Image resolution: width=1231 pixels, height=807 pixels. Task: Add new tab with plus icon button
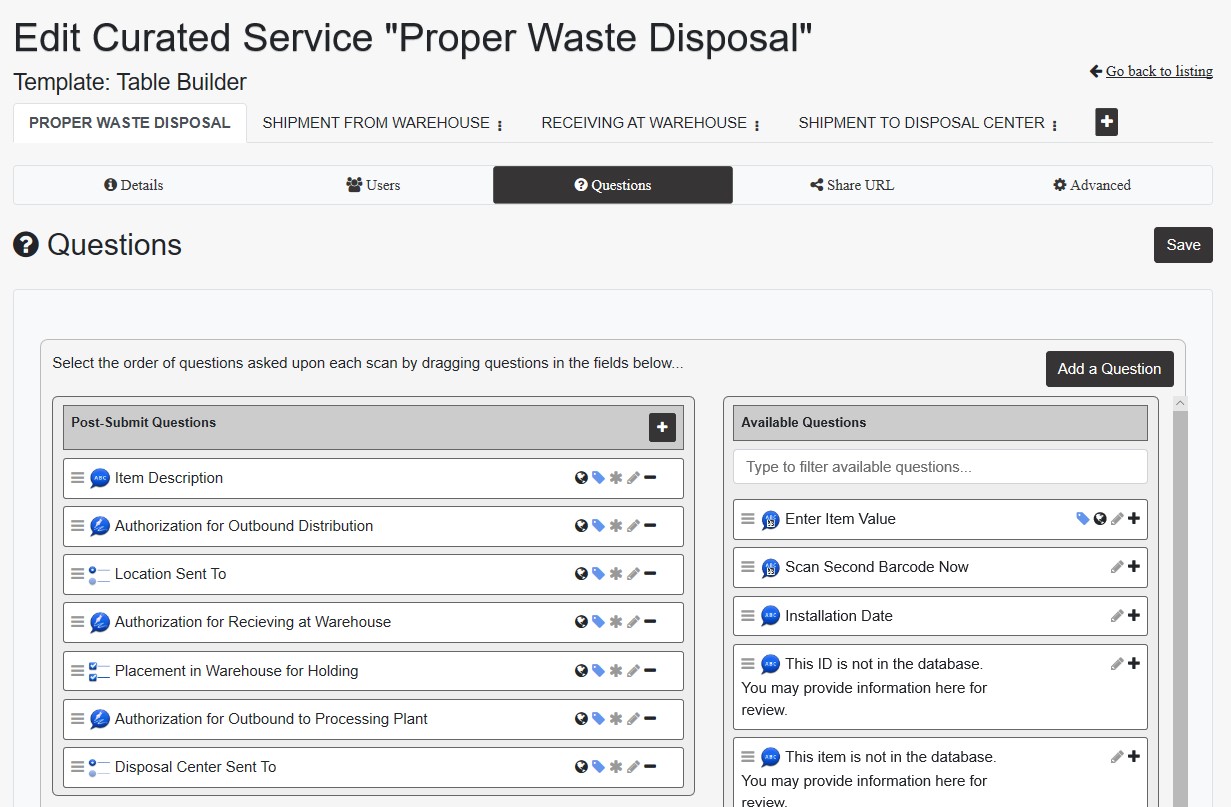(1106, 122)
